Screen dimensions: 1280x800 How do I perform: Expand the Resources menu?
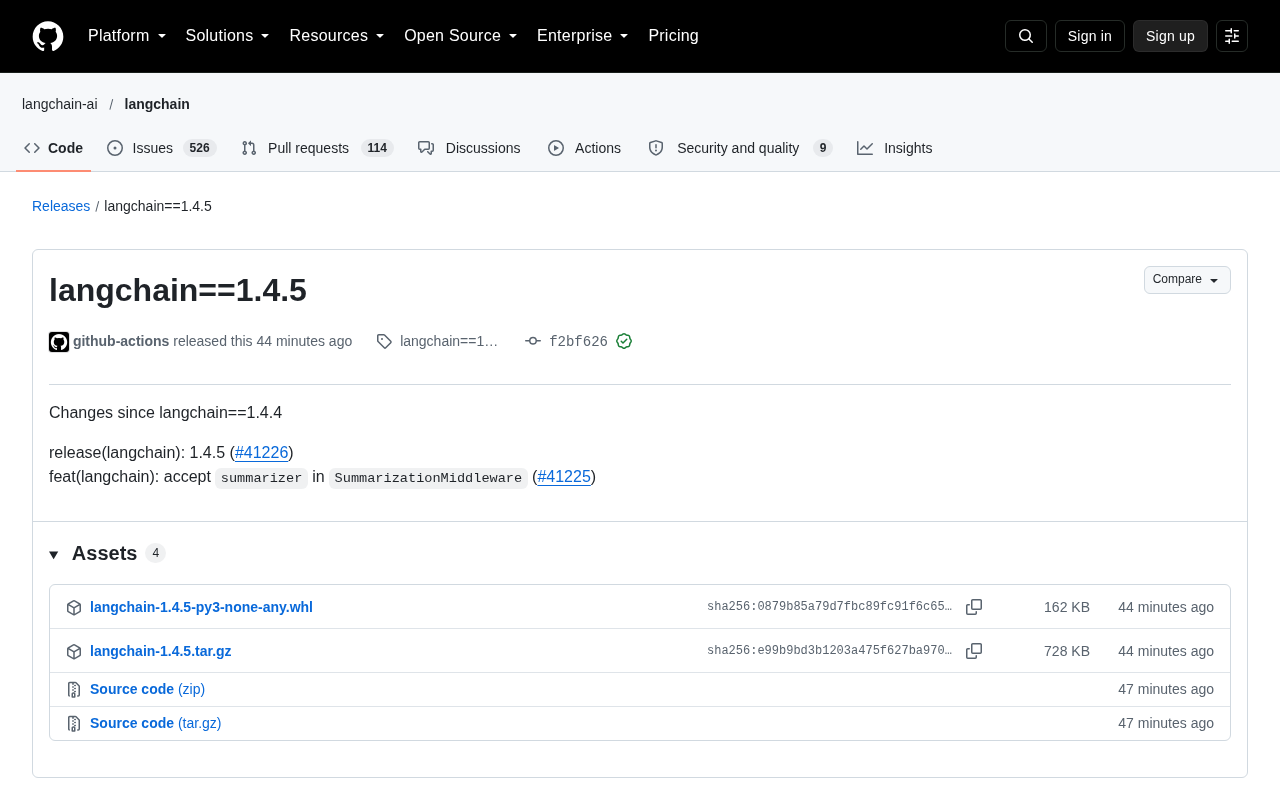click(337, 36)
